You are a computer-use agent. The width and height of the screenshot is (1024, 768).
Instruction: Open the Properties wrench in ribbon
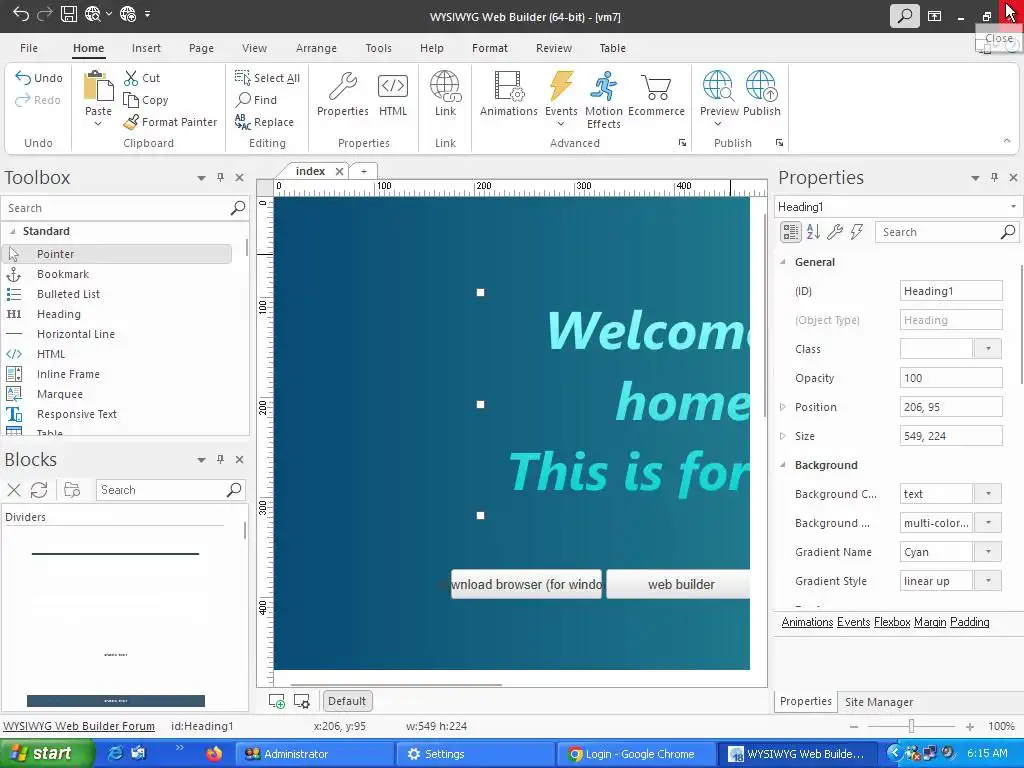343,94
